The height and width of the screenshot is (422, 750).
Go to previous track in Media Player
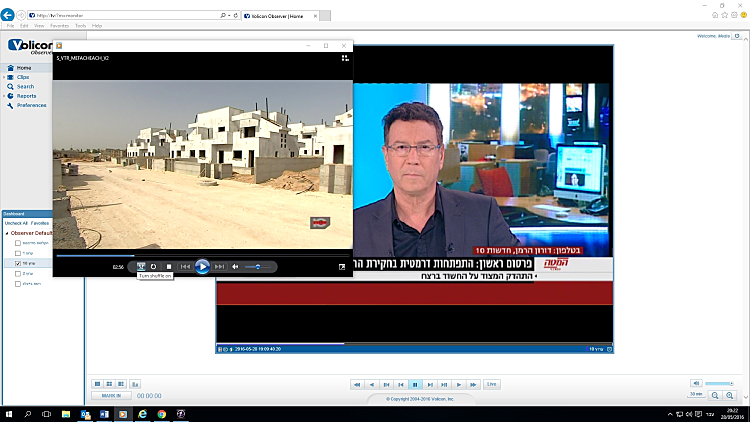pos(185,267)
